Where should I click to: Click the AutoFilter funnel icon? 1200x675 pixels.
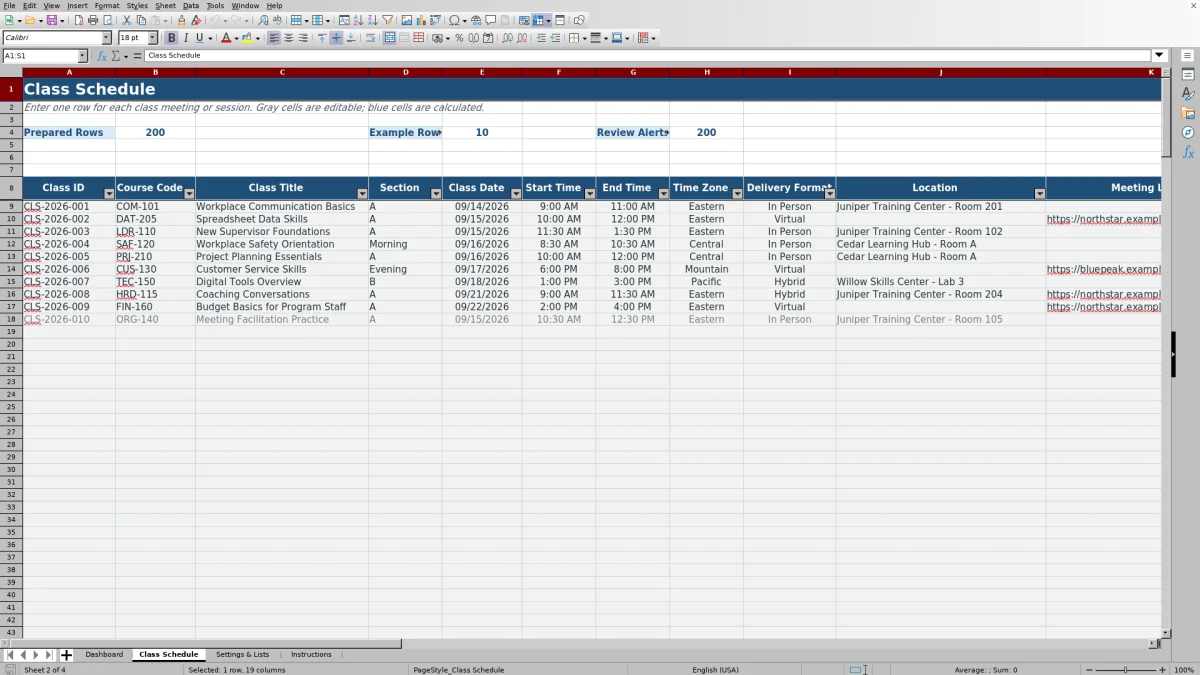pos(387,20)
